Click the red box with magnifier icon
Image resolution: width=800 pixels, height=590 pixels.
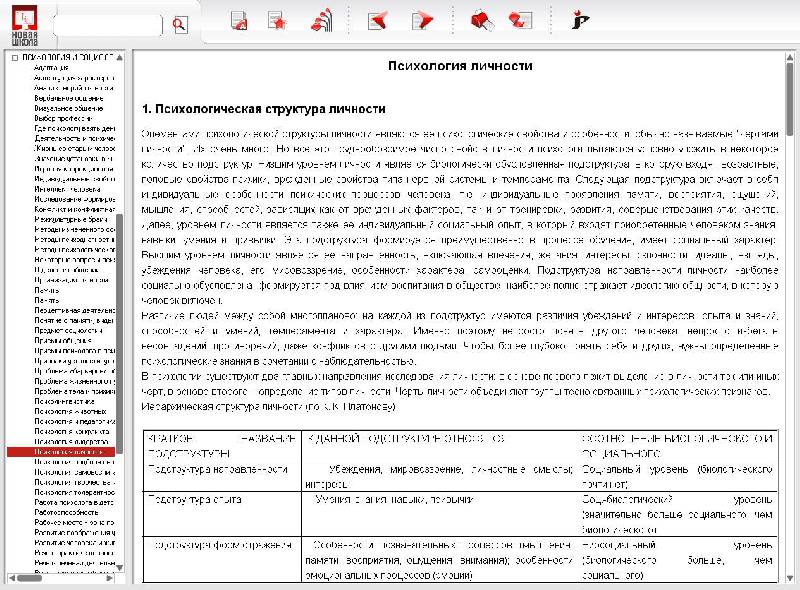tap(482, 21)
